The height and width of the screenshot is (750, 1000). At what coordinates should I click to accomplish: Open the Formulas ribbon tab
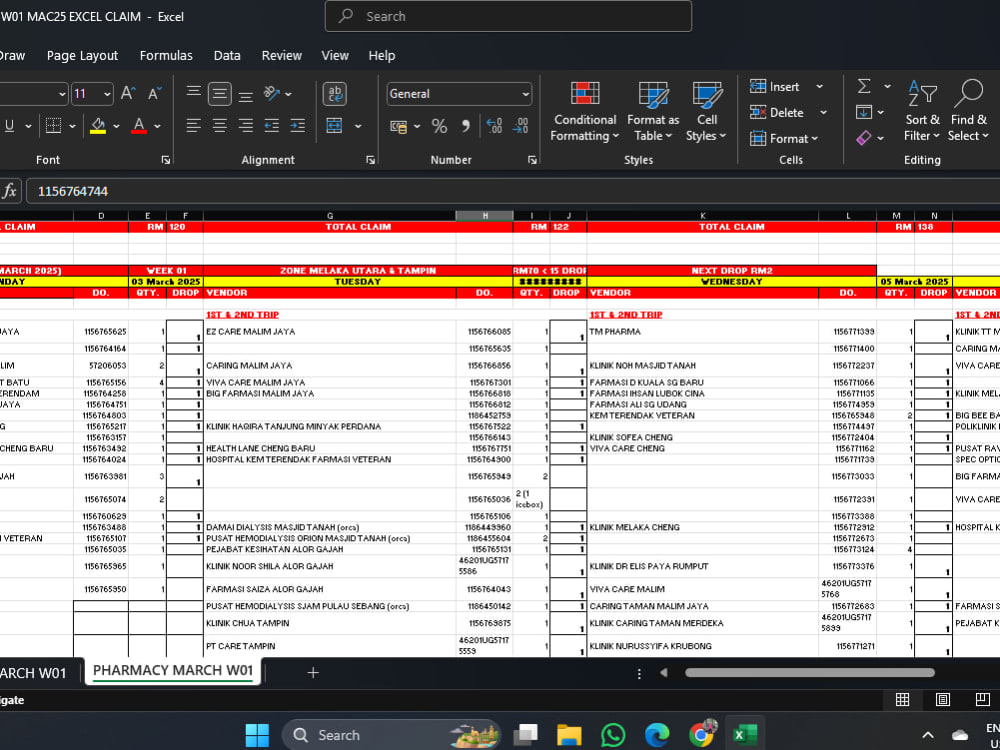pyautogui.click(x=166, y=55)
